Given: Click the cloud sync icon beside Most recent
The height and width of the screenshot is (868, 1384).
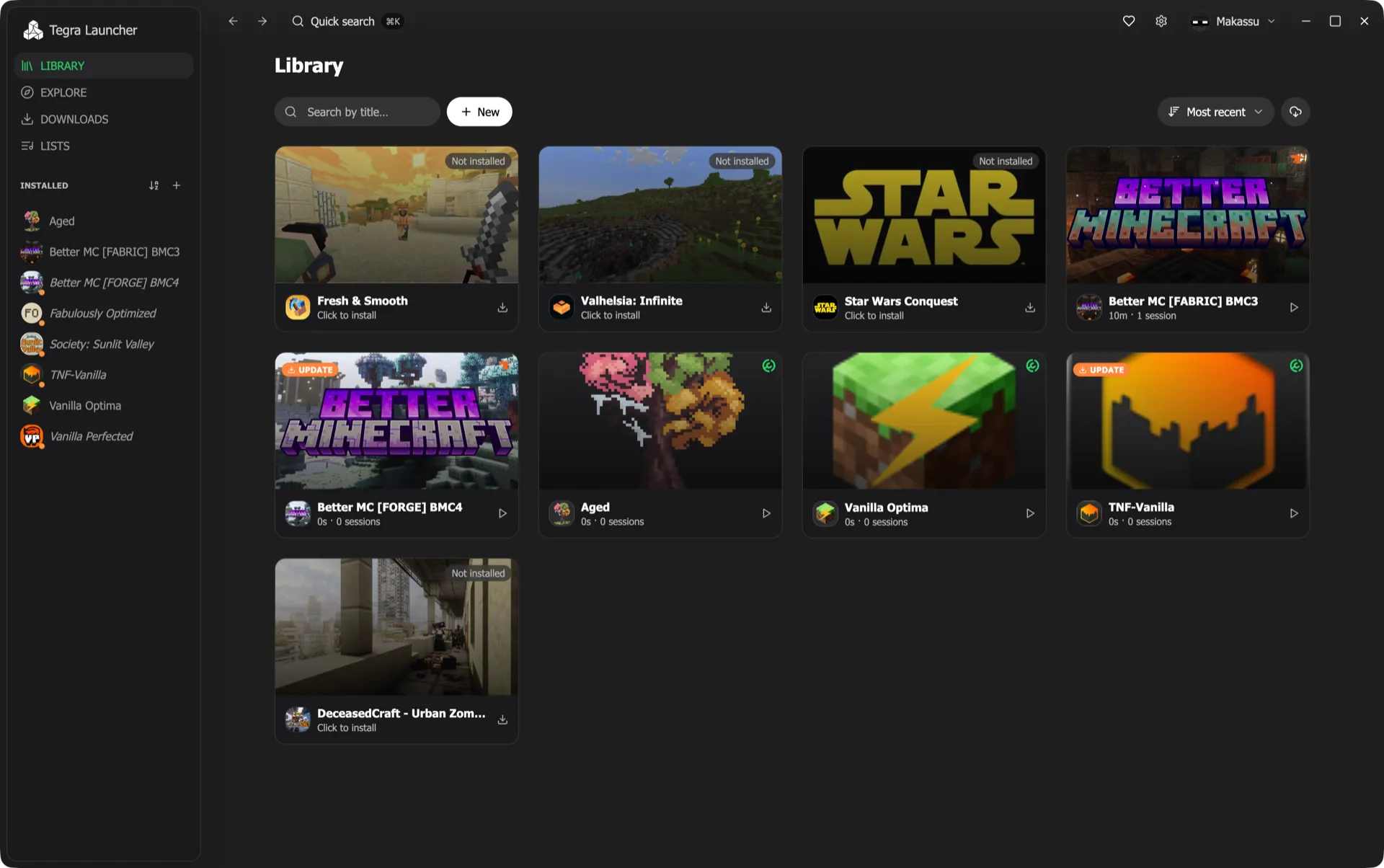Looking at the screenshot, I should (1295, 112).
